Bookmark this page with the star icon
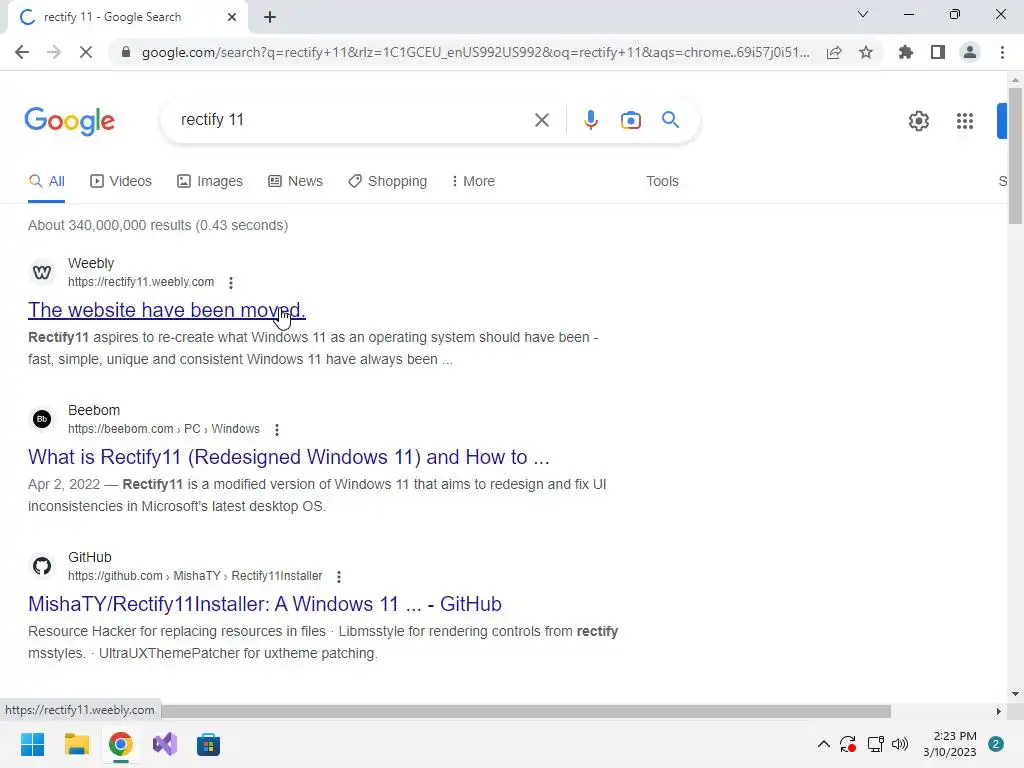Screen dimensions: 1024x768 click(x=866, y=52)
